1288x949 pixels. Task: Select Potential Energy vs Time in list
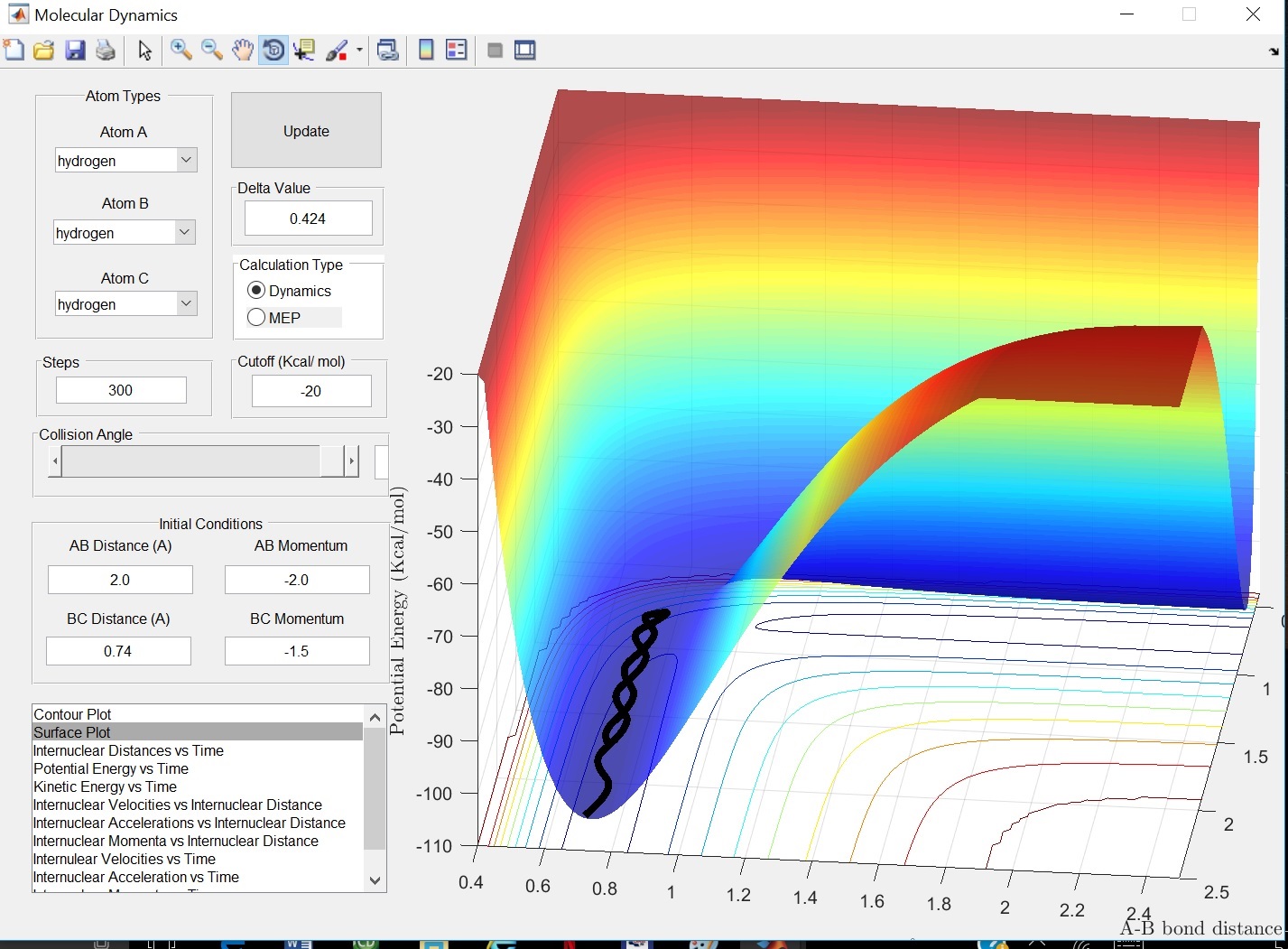pos(111,768)
